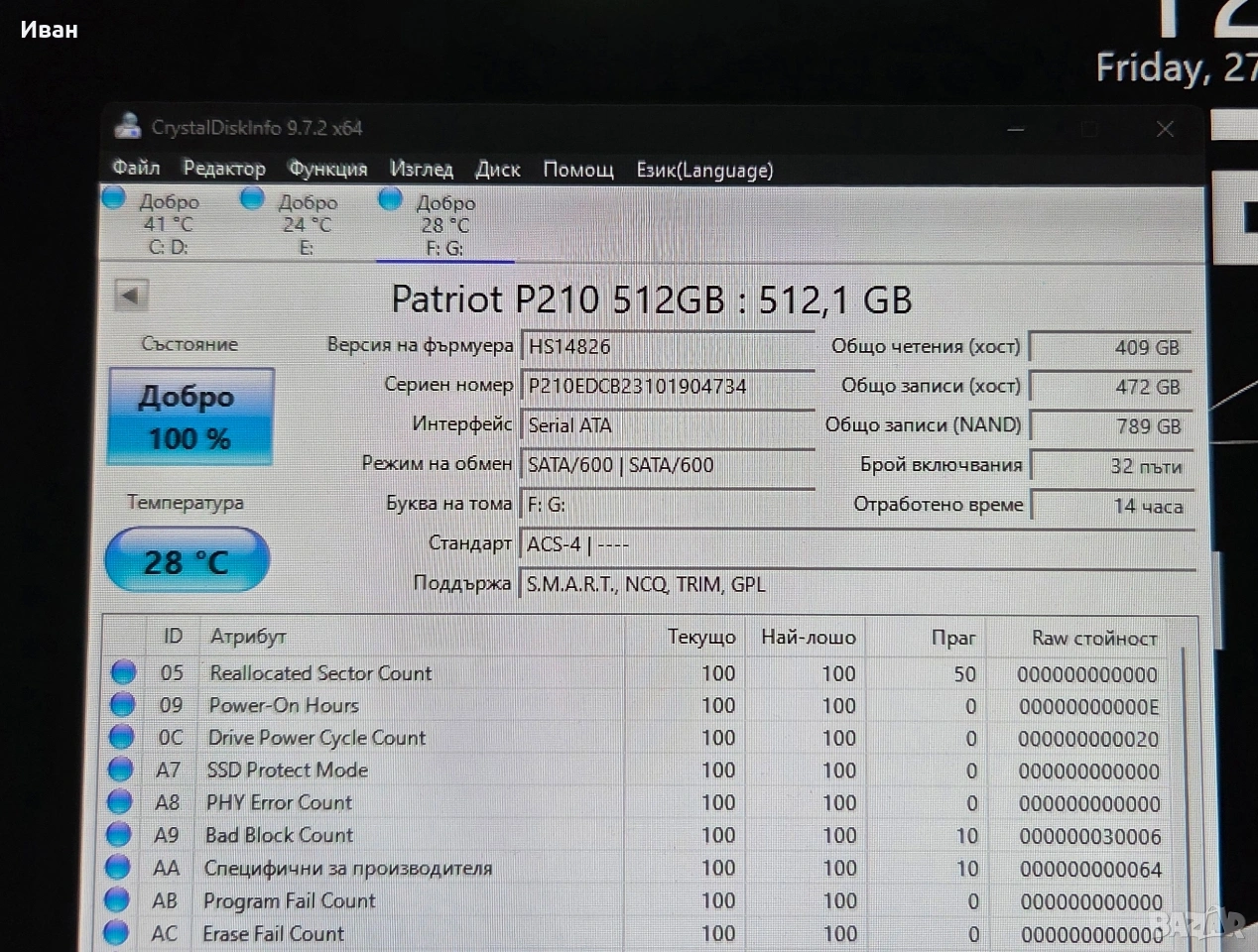The image size is (1258, 952).
Task: Select the E: disk at 24 °C
Action: [x=307, y=225]
